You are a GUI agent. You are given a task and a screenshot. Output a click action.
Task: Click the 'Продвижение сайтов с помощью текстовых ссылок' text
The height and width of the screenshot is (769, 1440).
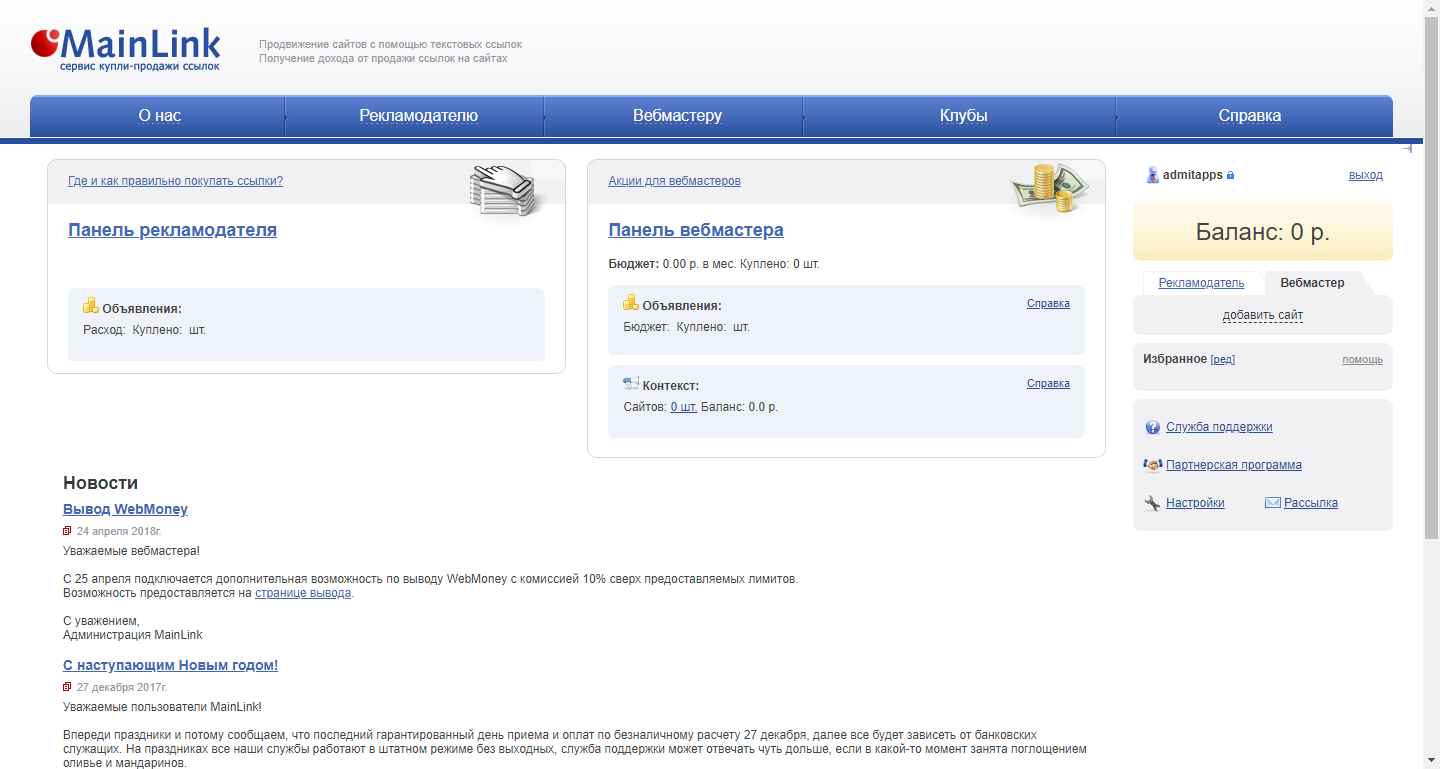pyautogui.click(x=390, y=44)
